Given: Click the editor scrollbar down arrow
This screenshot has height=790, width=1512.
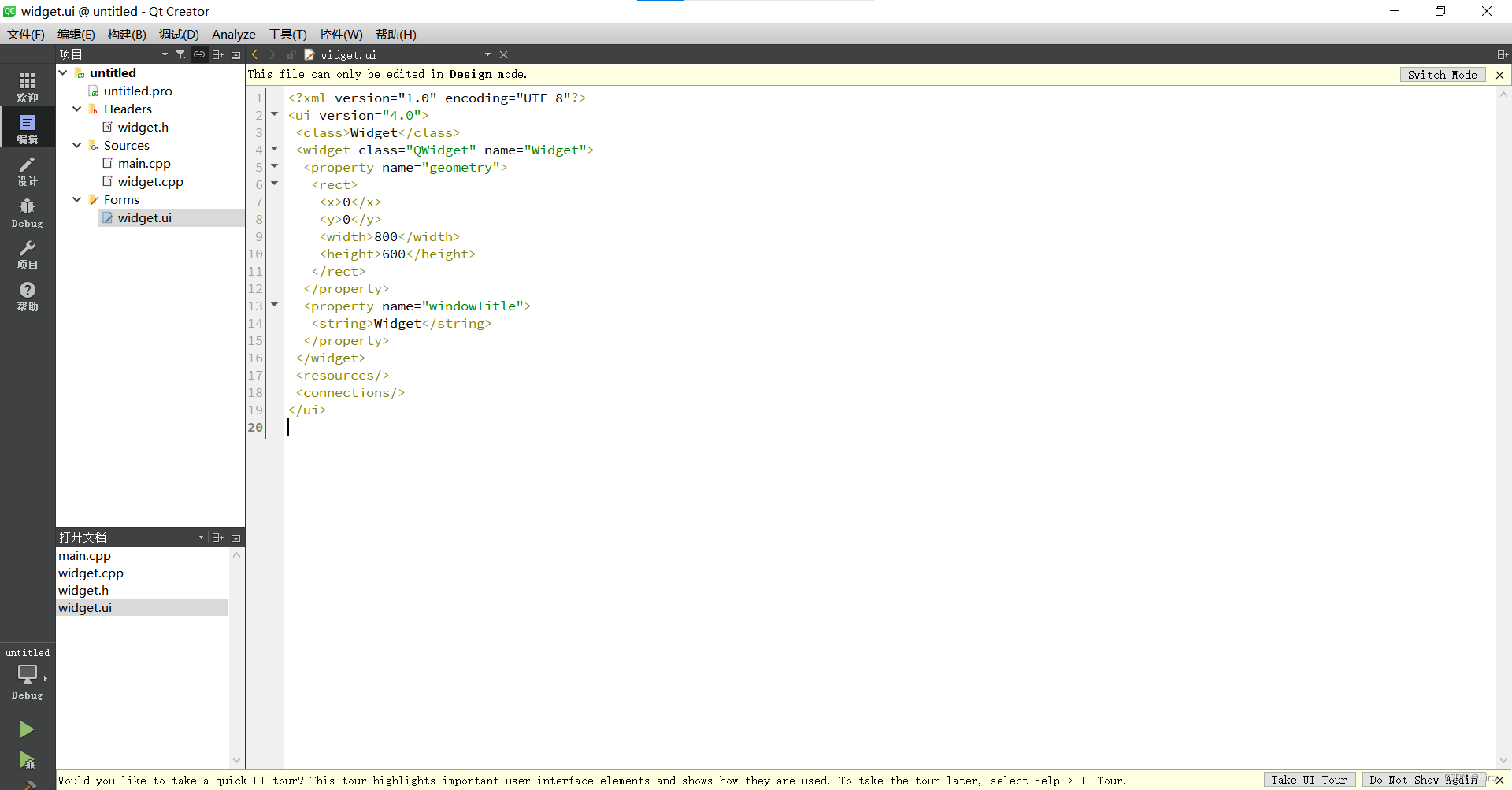Looking at the screenshot, I should coord(1503,760).
